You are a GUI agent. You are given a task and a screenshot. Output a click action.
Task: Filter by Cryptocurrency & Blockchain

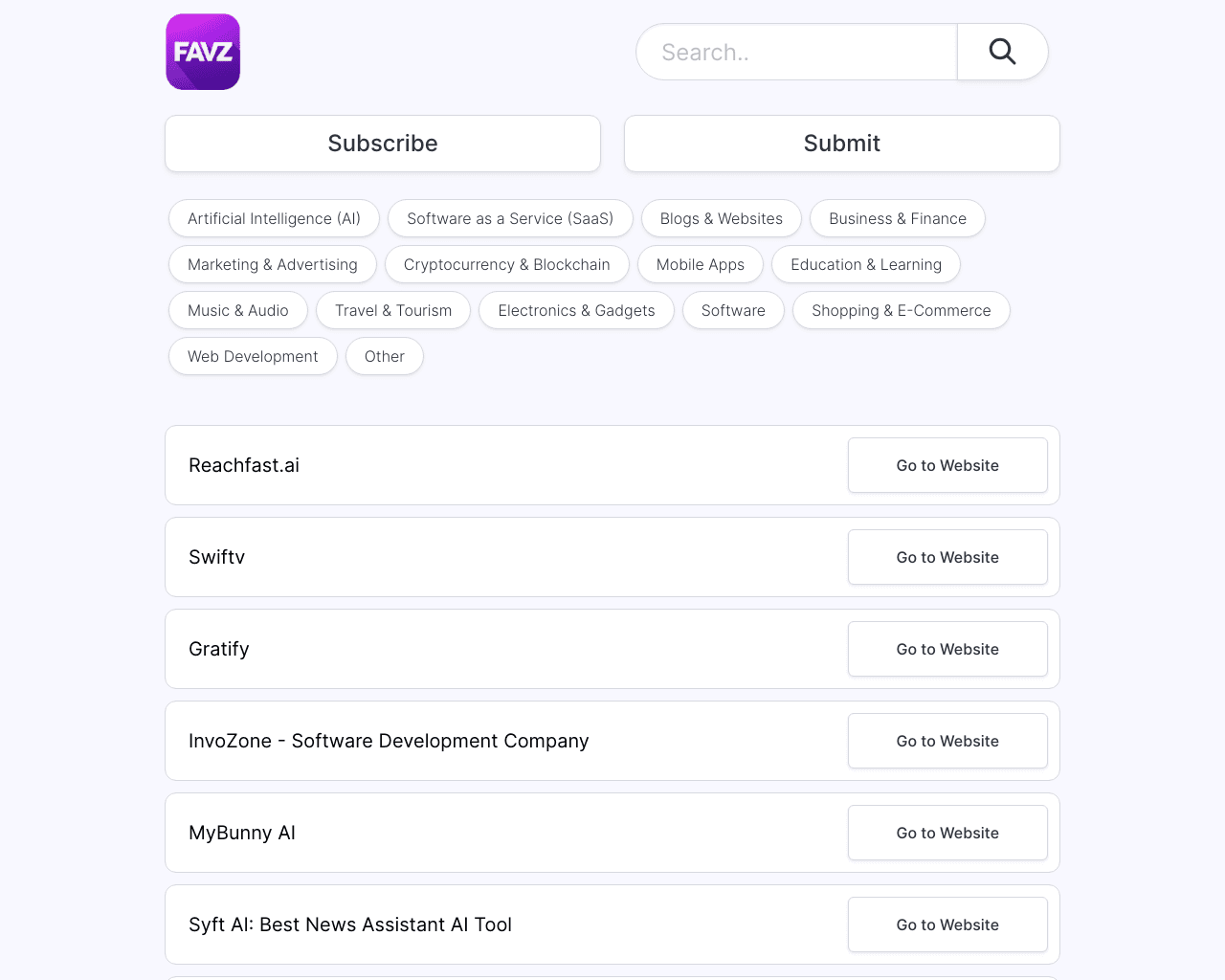[506, 264]
